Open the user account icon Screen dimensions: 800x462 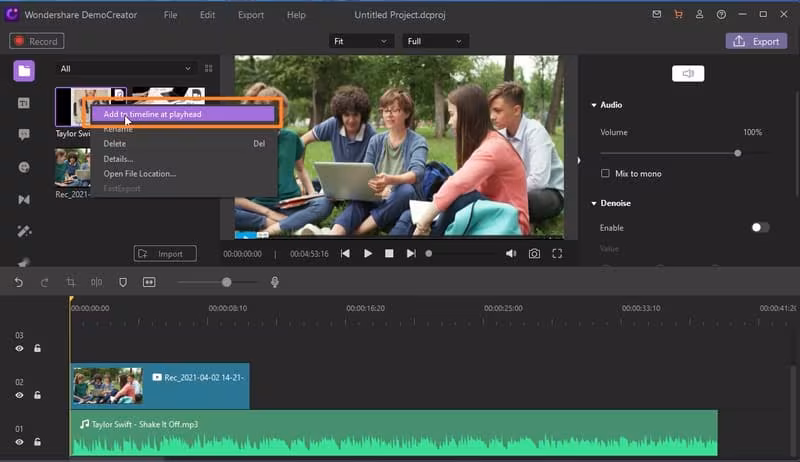pos(699,14)
